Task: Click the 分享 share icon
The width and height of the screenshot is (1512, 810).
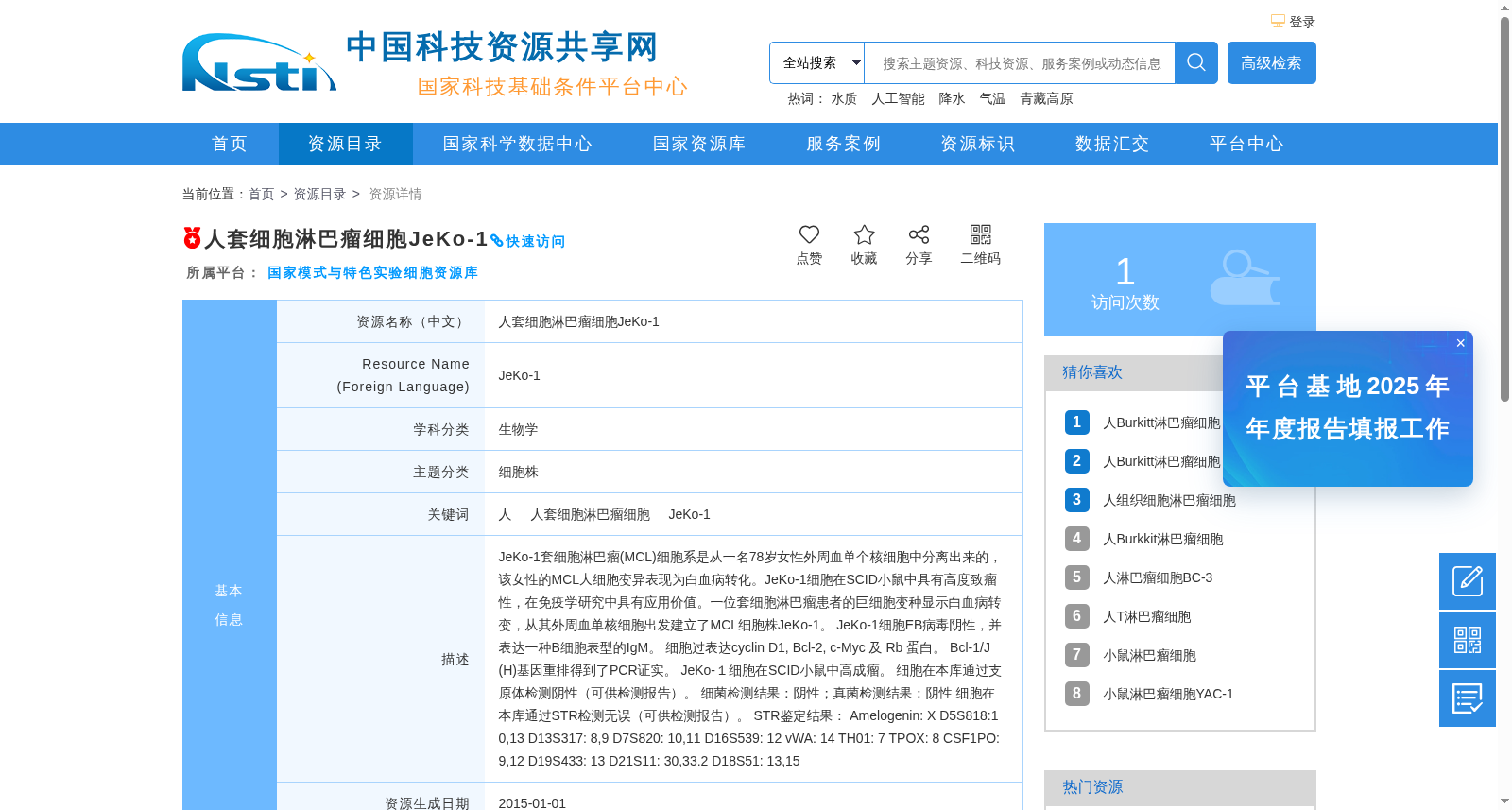Action: [x=919, y=234]
